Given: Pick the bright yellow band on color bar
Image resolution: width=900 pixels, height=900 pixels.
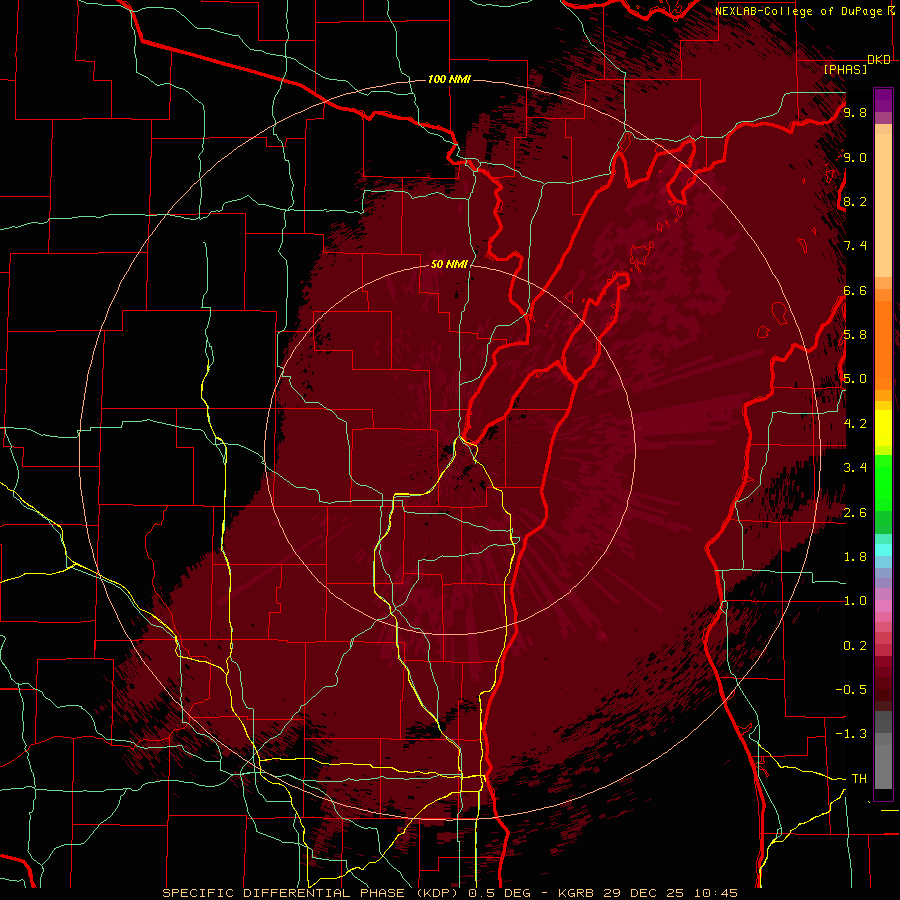Looking at the screenshot, I should [883, 428].
